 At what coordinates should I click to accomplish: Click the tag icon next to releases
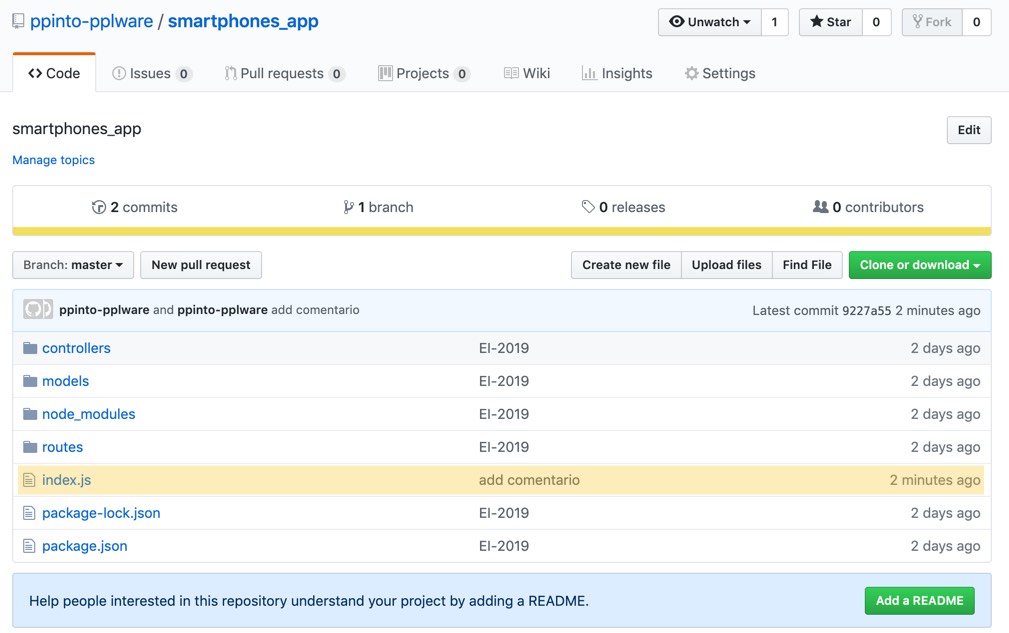pyautogui.click(x=588, y=207)
